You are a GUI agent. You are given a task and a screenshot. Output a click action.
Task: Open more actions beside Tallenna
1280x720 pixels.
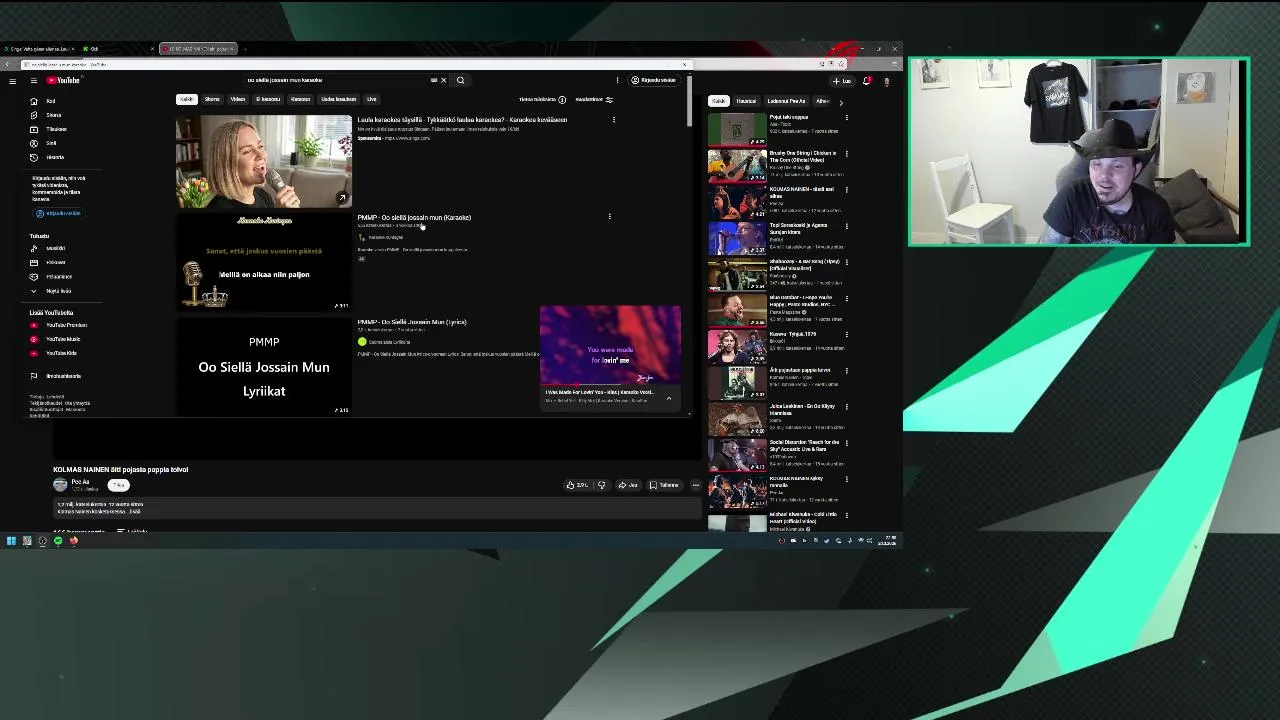point(695,485)
